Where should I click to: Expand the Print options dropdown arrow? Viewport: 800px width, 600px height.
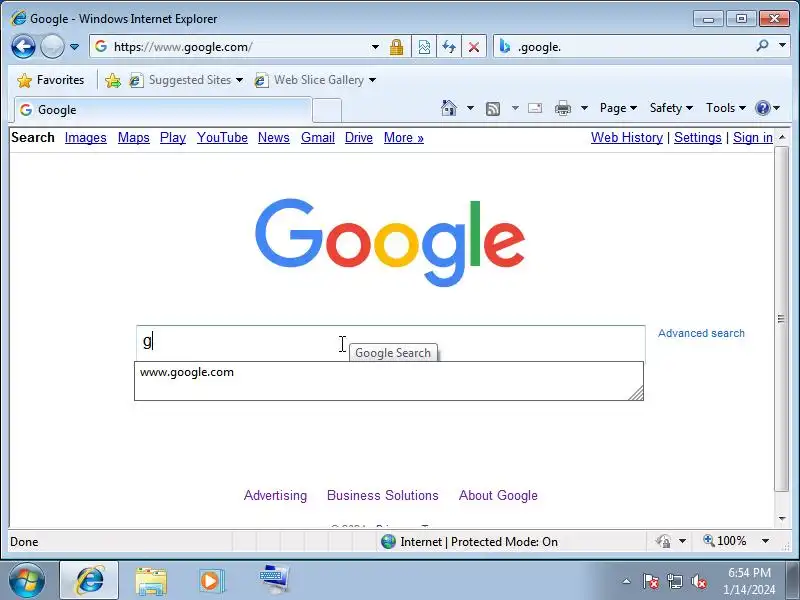[x=585, y=108]
